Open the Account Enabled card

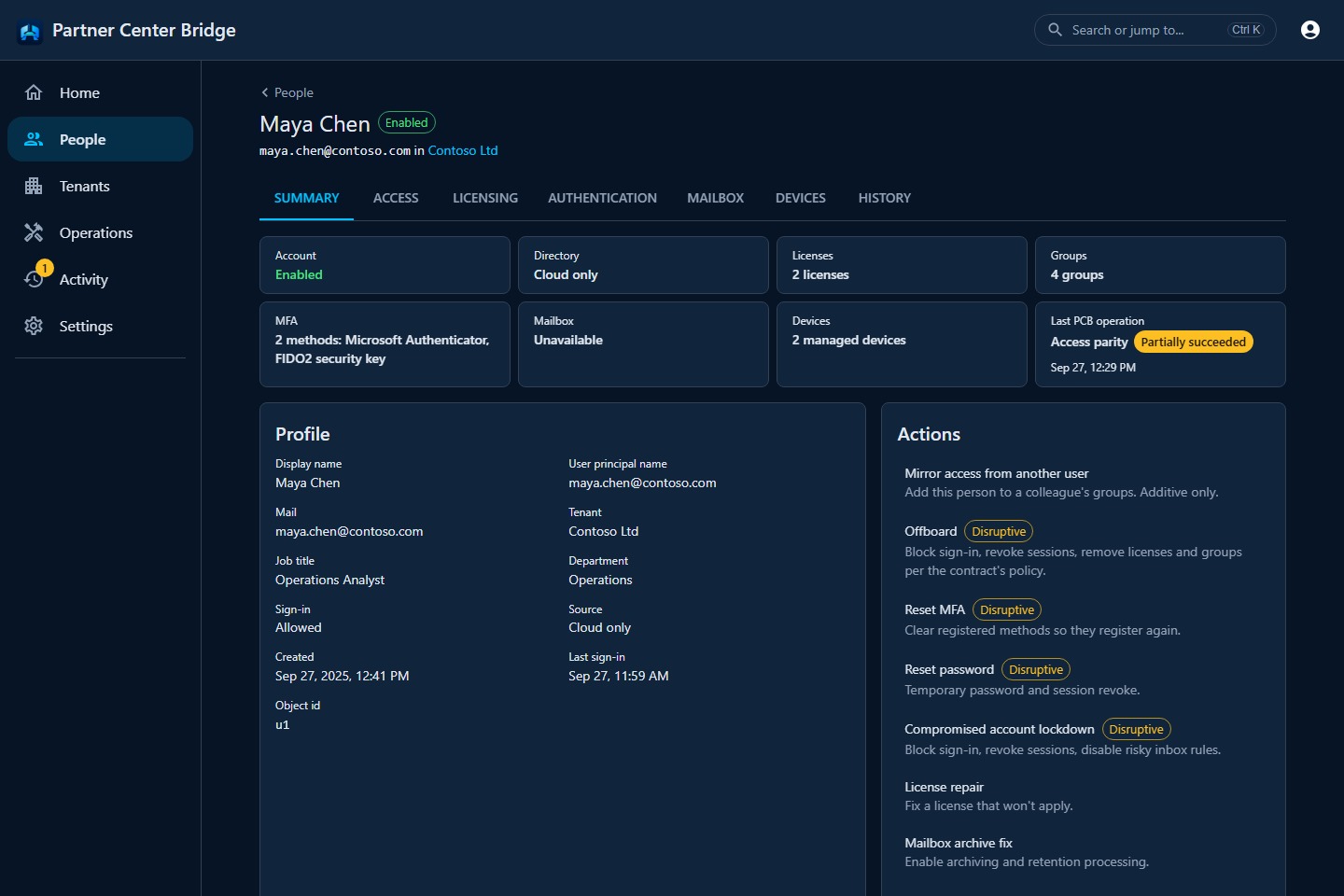coord(385,265)
